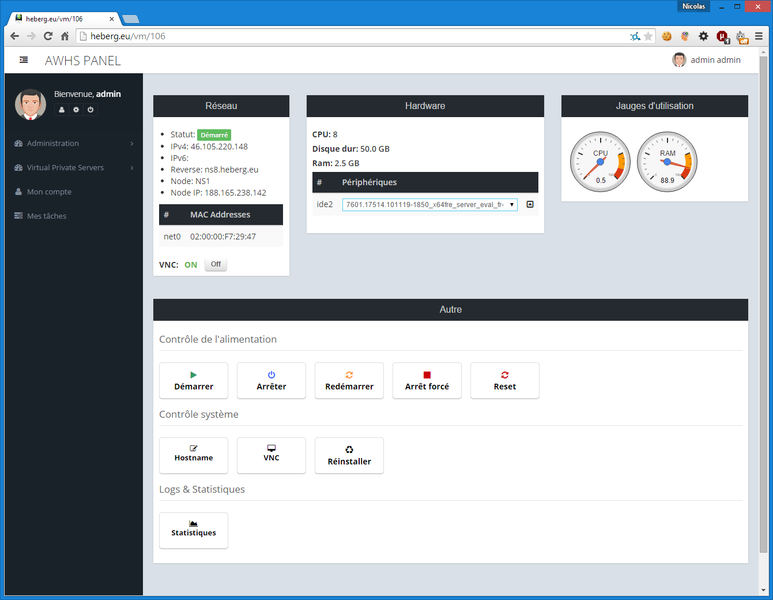Open the uBlock extension icon
This screenshot has width=773, height=600.
click(x=722, y=36)
